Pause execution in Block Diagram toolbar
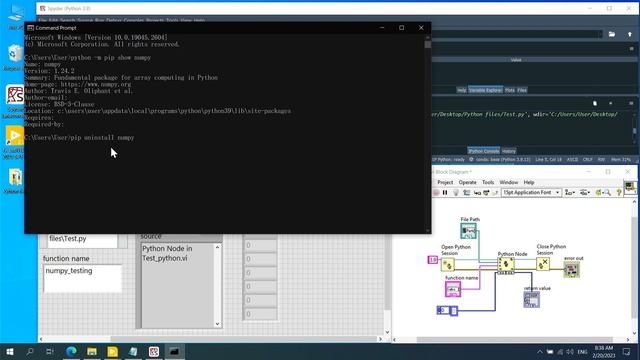This screenshot has height=360, width=640. point(445,192)
